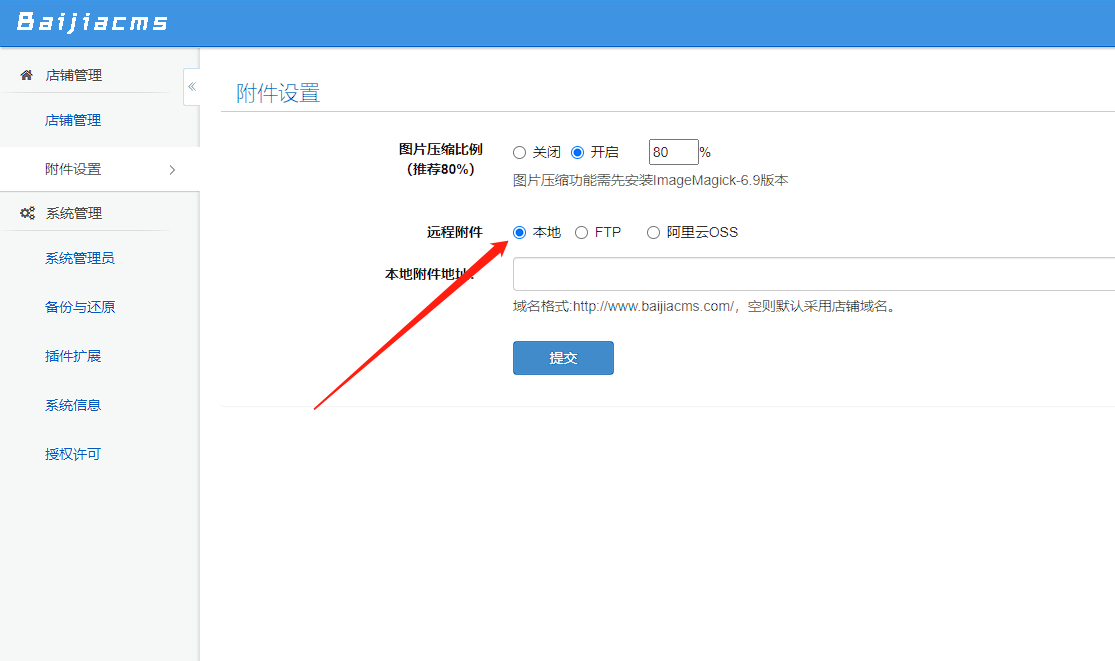Click the 80 percent compression value field
This screenshot has width=1115, height=661.
[x=672, y=152]
